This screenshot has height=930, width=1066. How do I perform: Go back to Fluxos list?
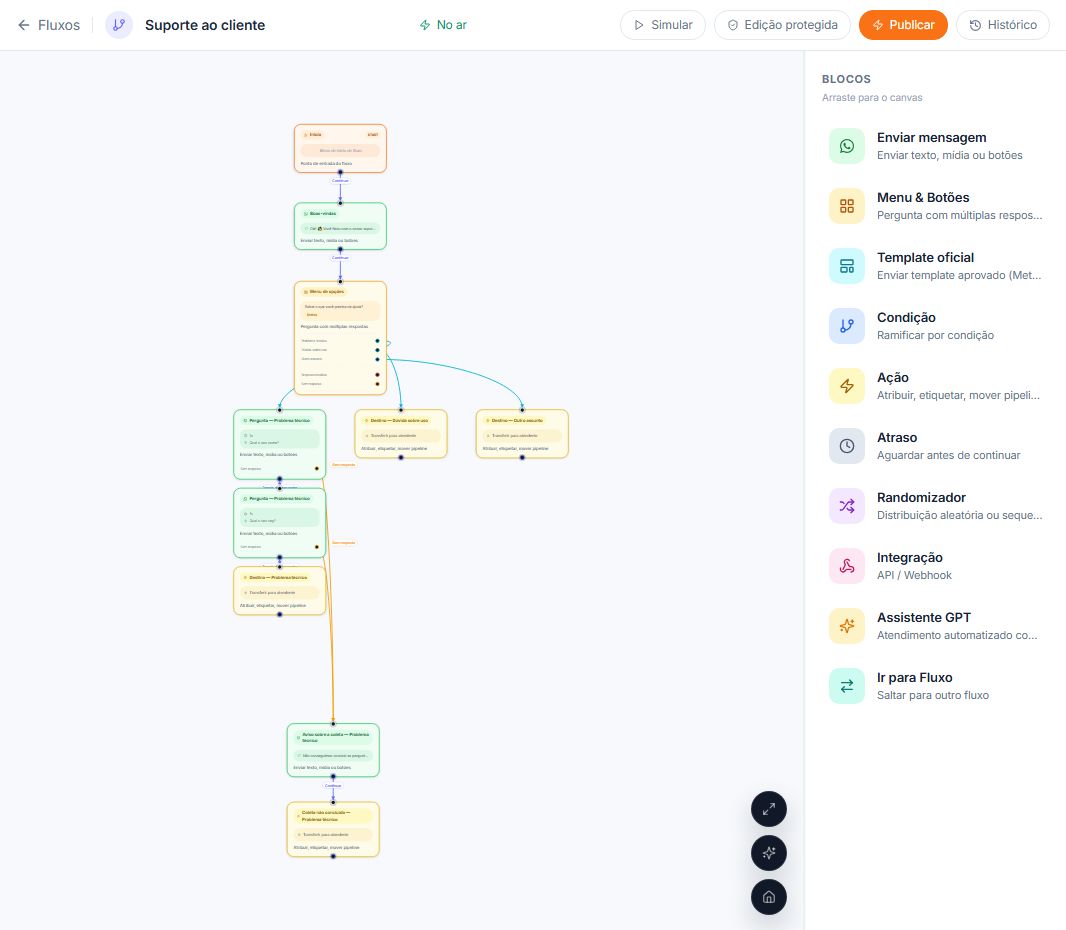[49, 25]
